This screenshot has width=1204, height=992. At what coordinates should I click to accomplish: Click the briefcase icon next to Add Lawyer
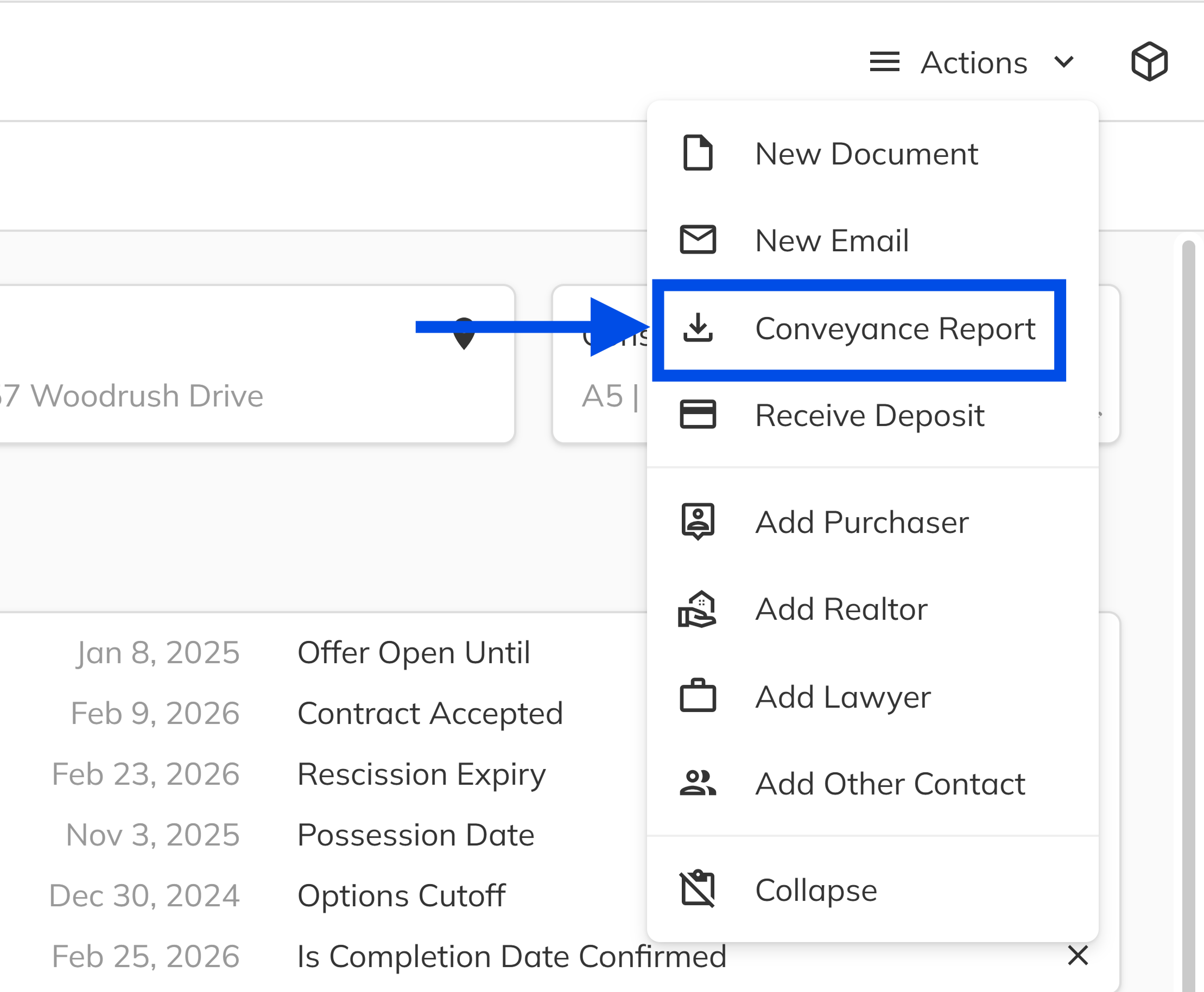(x=699, y=696)
